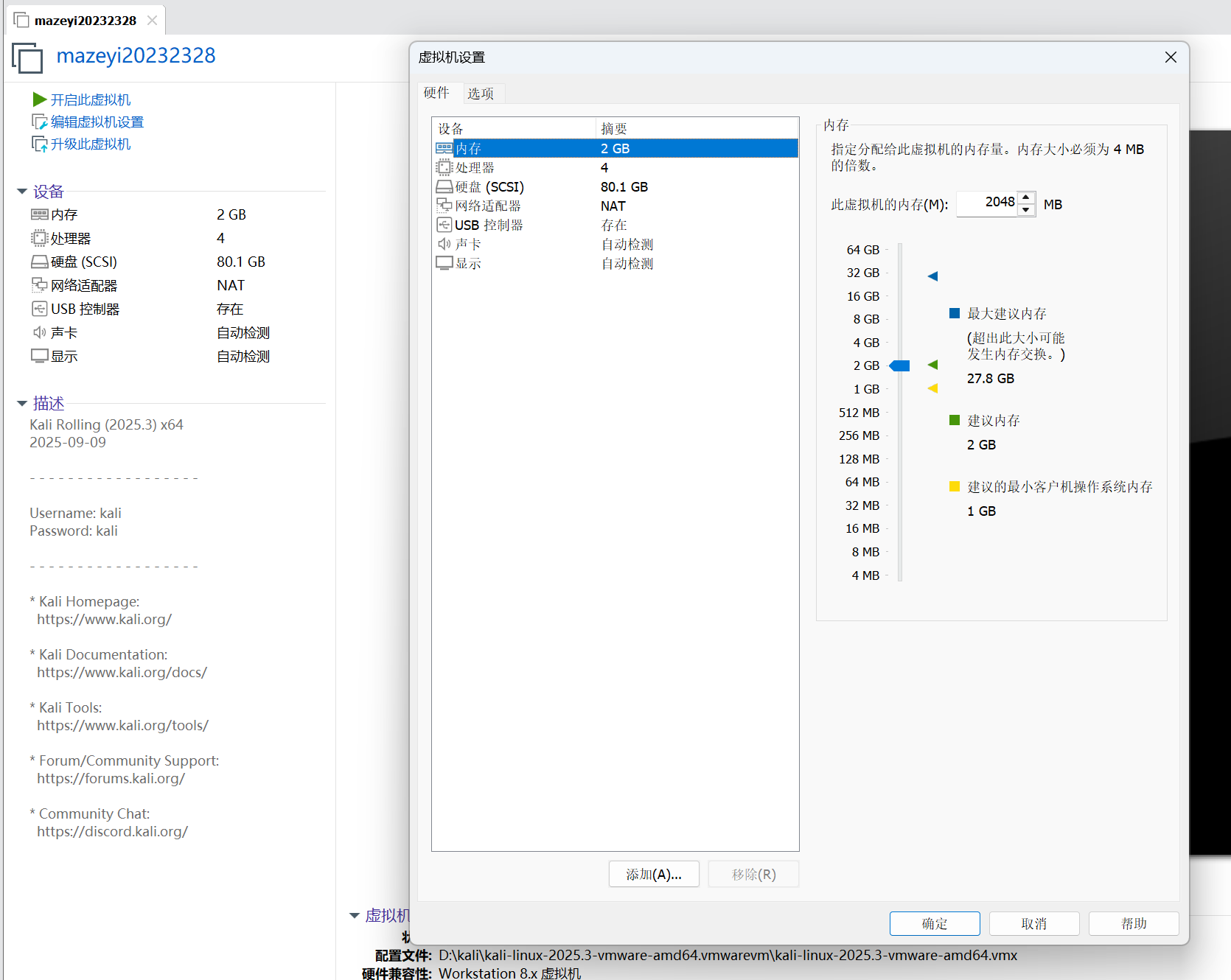Click the memory icon in the left device panel

point(40,214)
